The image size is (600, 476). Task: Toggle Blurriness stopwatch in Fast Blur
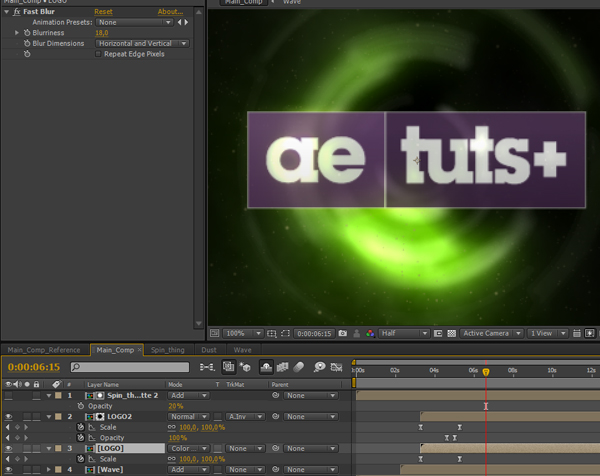[x=27, y=33]
